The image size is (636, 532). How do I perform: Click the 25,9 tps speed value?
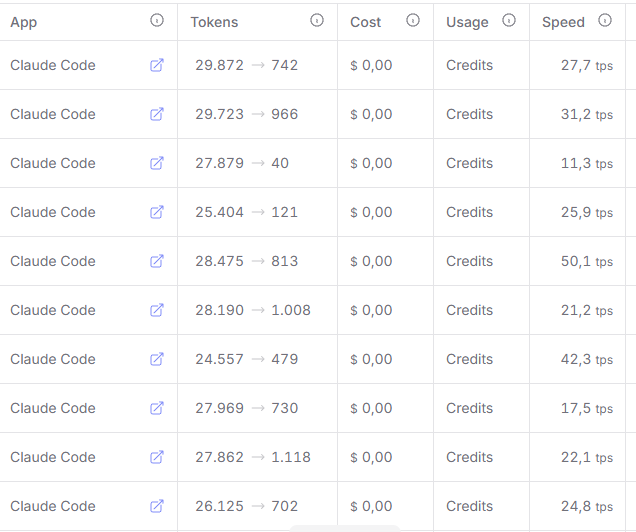[587, 212]
